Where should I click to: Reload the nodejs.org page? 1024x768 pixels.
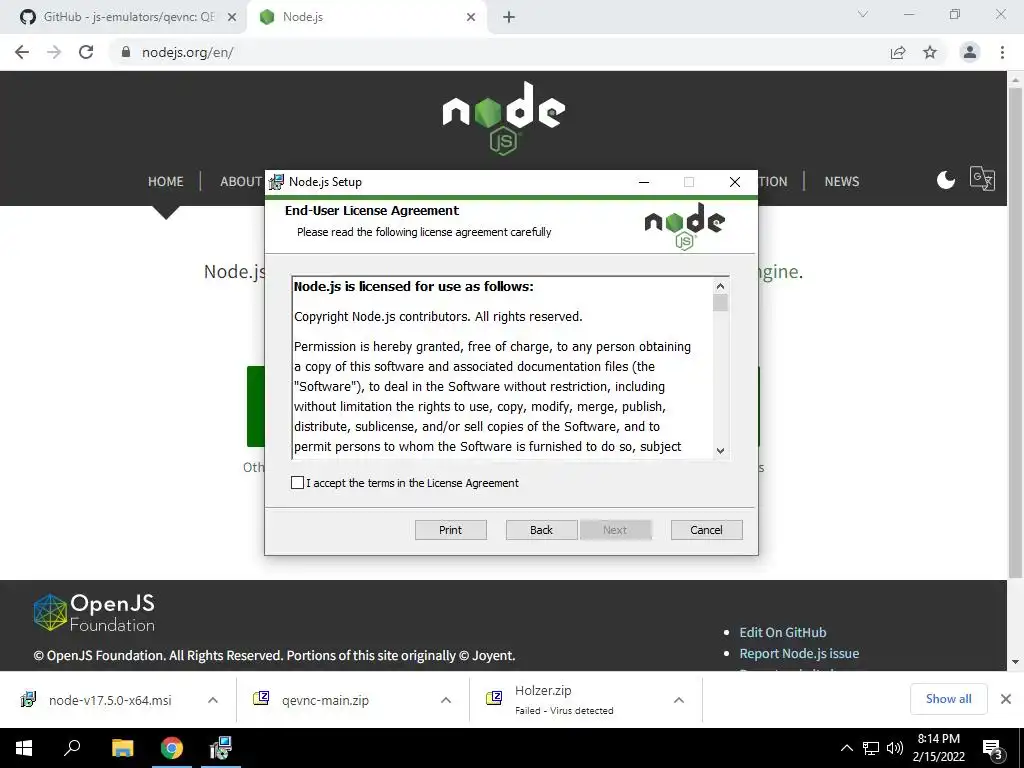click(86, 52)
